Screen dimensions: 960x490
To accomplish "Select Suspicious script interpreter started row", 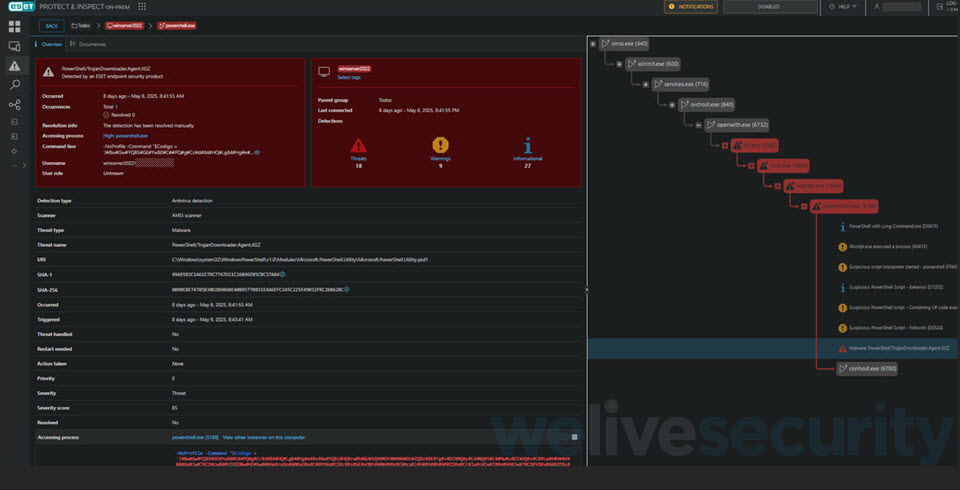I will click(x=897, y=267).
